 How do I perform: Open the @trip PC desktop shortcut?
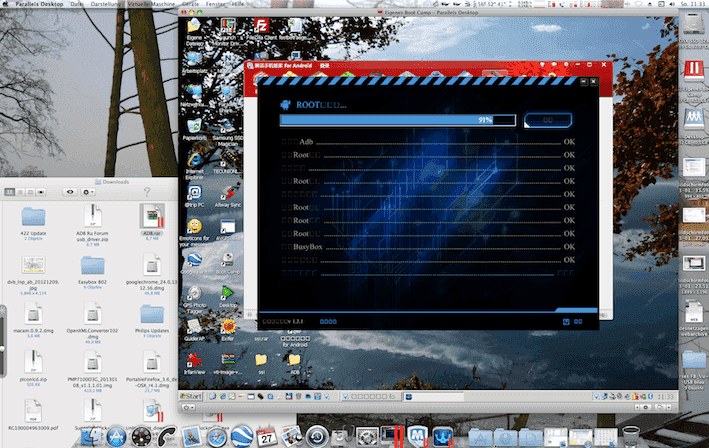point(194,195)
